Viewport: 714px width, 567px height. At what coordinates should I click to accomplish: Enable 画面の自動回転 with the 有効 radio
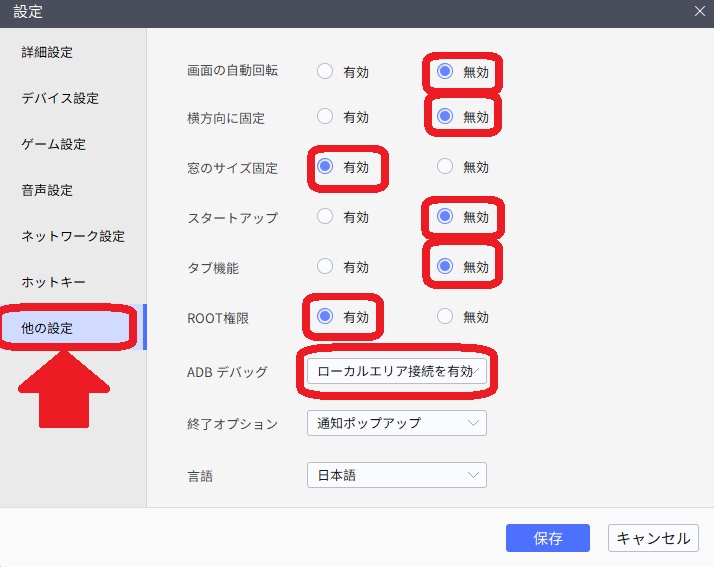click(x=325, y=72)
